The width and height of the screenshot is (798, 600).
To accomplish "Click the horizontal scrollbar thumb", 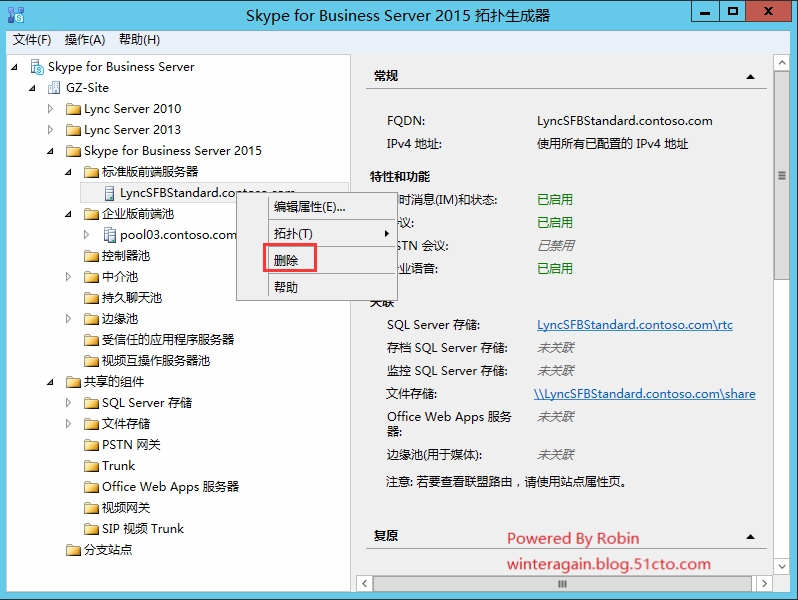I will click(562, 584).
